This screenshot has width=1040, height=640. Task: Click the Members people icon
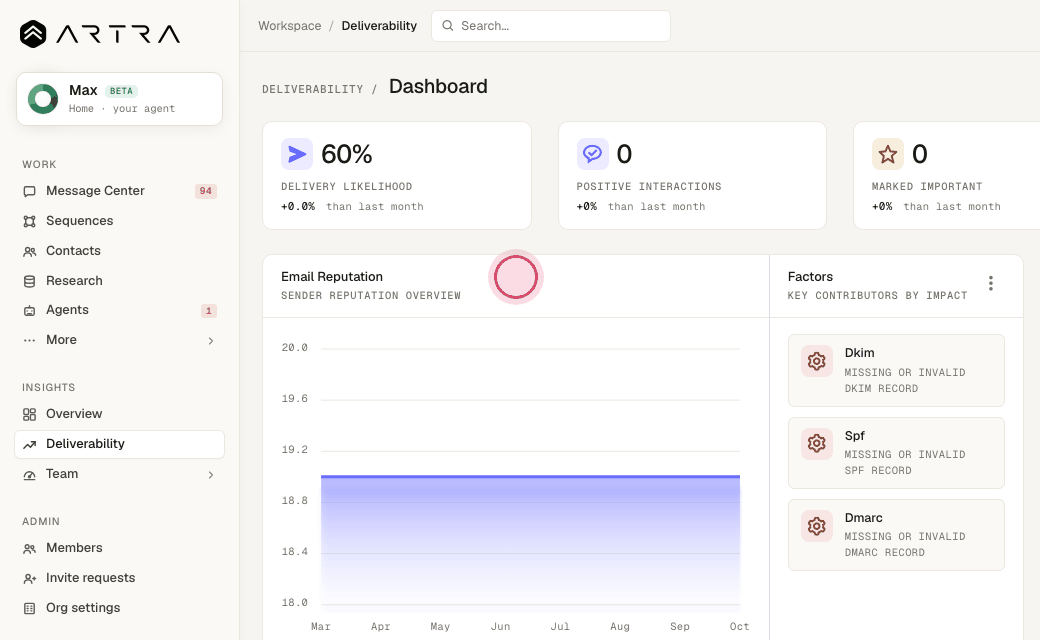click(x=29, y=548)
